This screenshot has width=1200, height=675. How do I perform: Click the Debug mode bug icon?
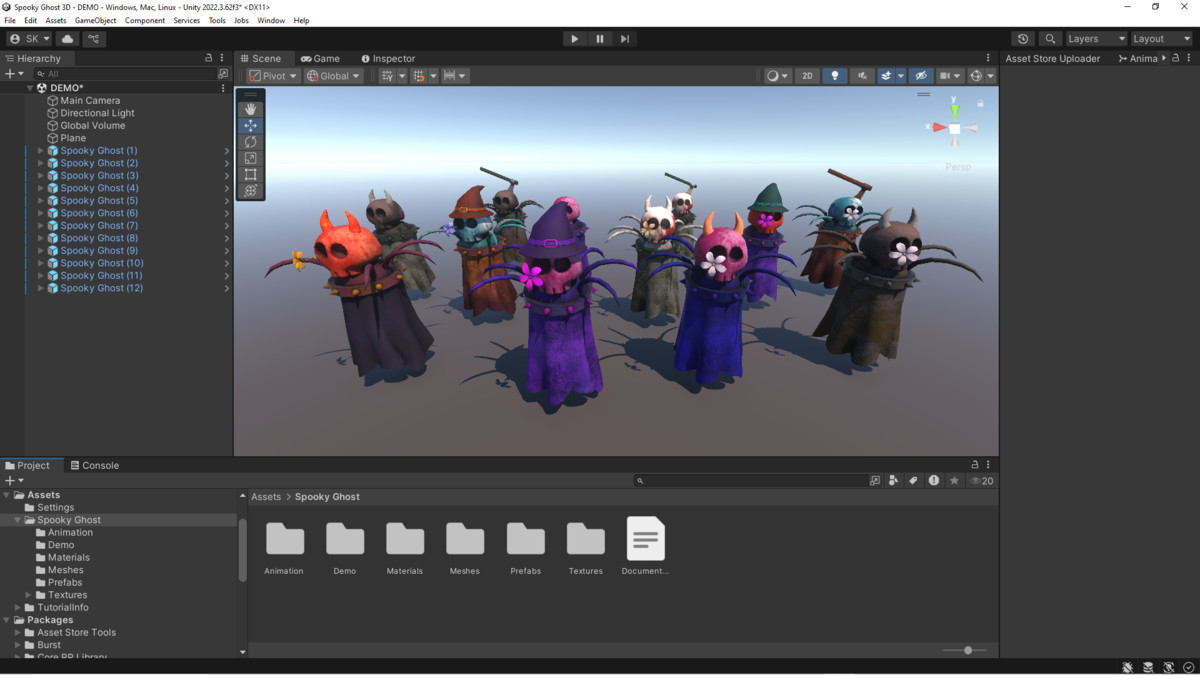click(1128, 667)
